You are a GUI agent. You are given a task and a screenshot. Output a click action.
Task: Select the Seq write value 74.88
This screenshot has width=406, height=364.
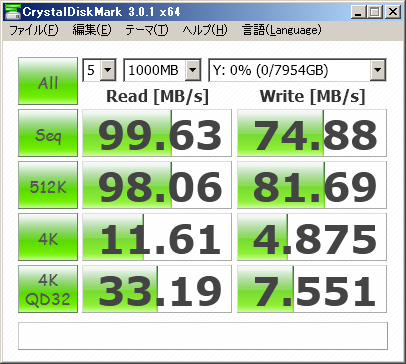click(312, 133)
